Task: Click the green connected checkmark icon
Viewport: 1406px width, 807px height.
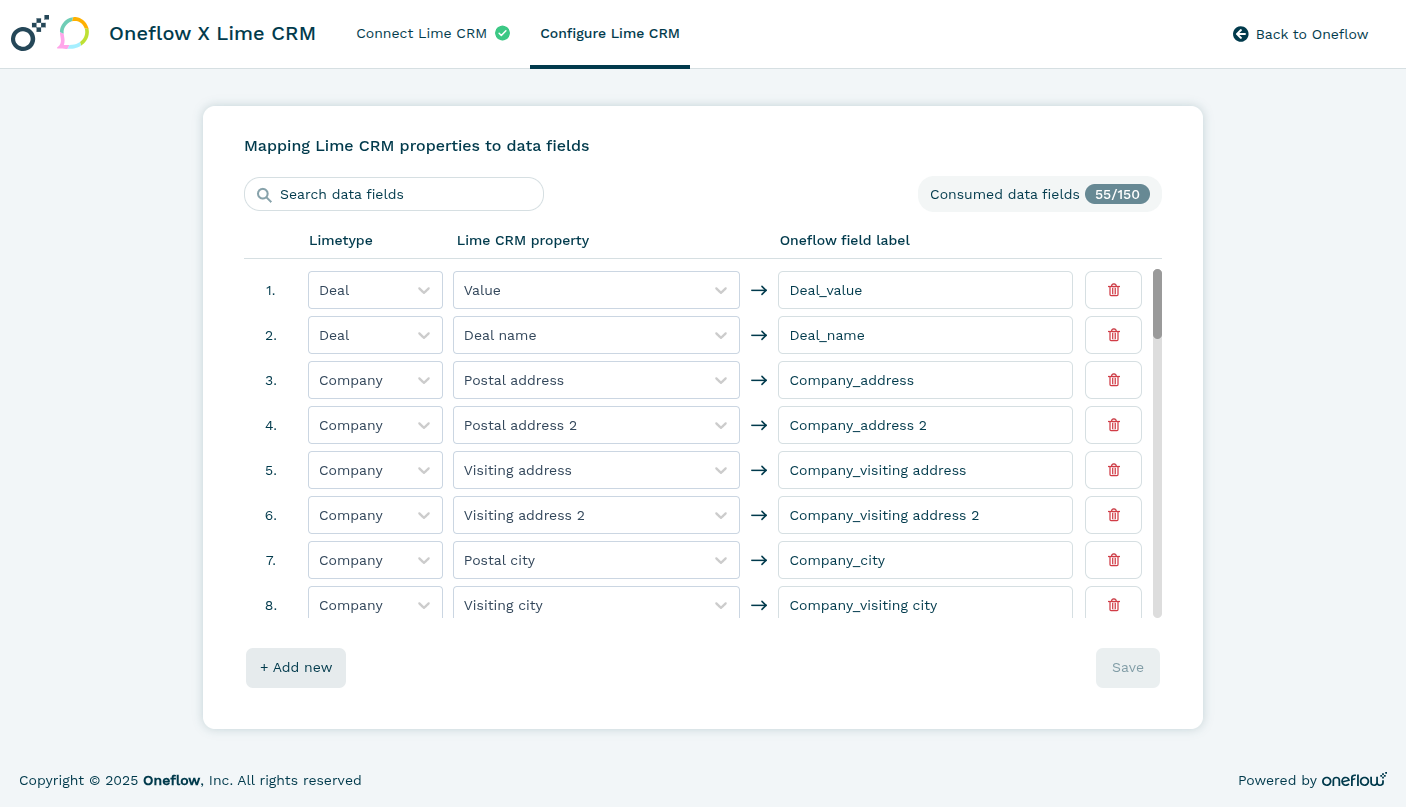Action: tap(502, 33)
